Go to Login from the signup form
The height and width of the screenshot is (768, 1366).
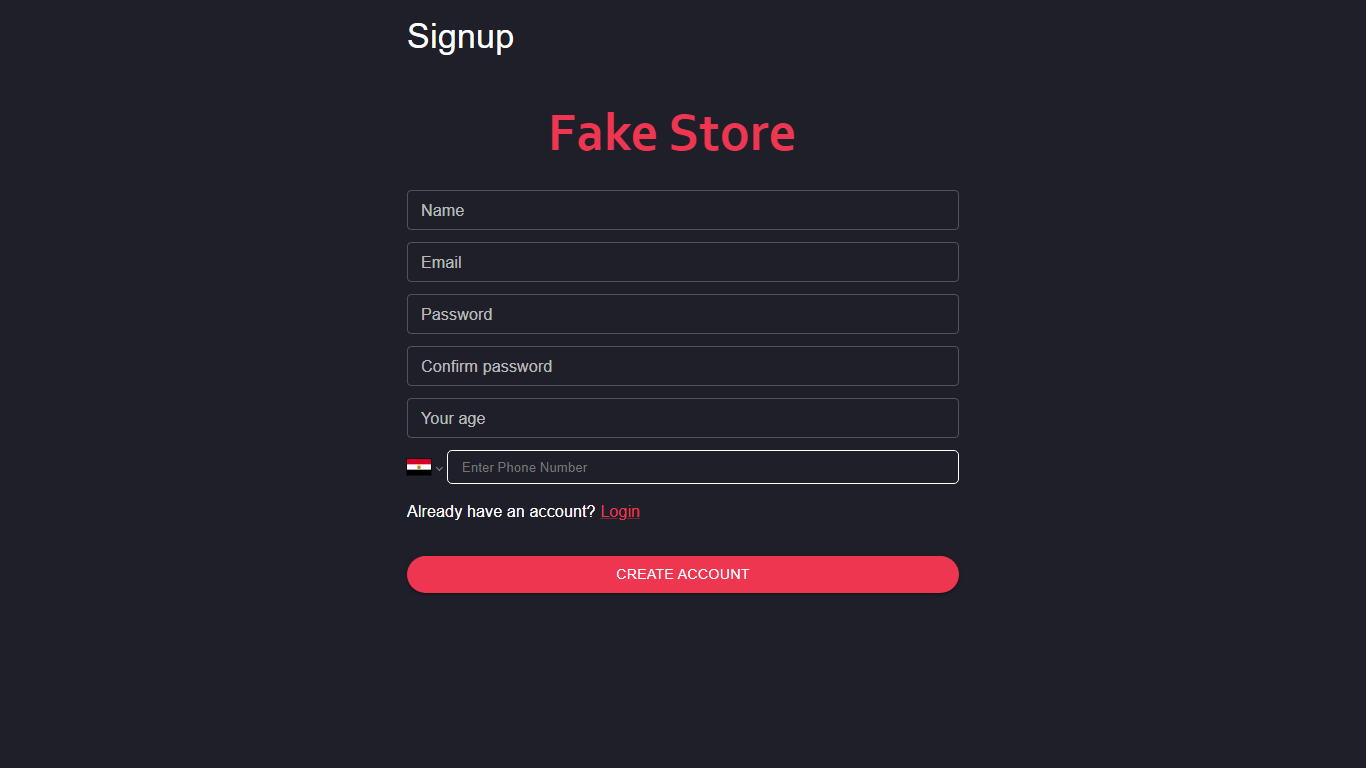(x=620, y=512)
